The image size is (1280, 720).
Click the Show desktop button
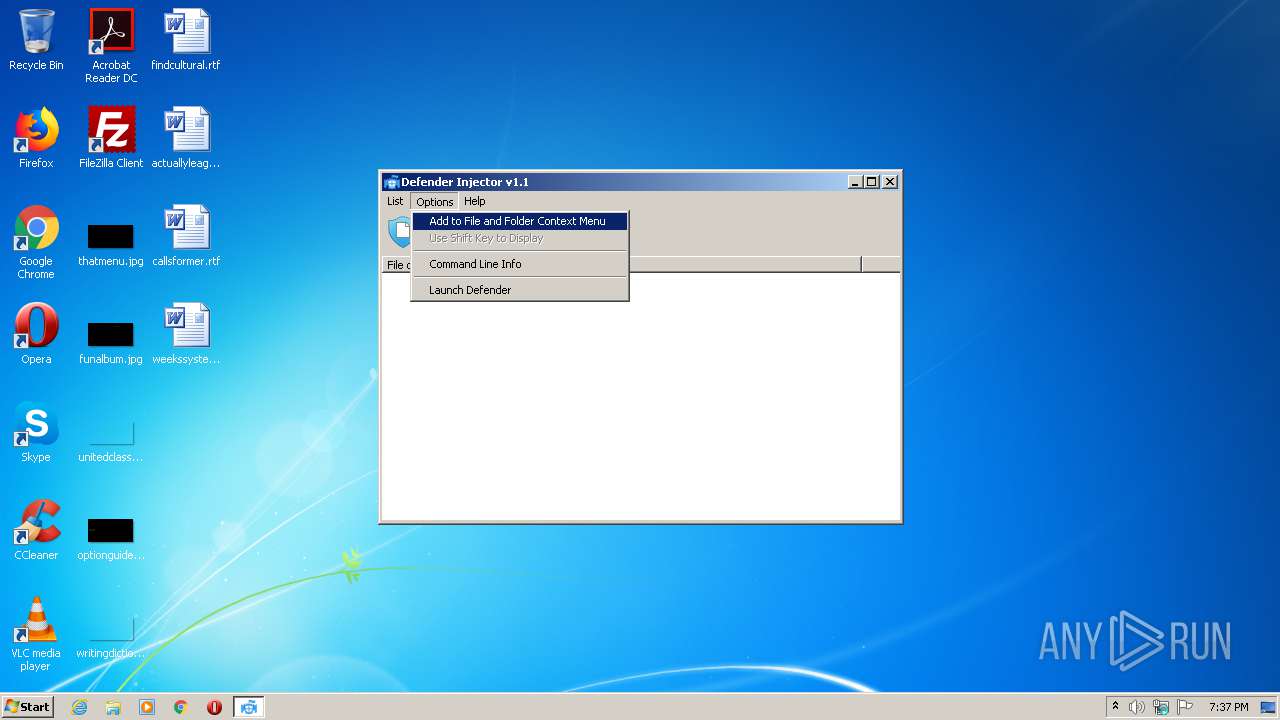1269,707
